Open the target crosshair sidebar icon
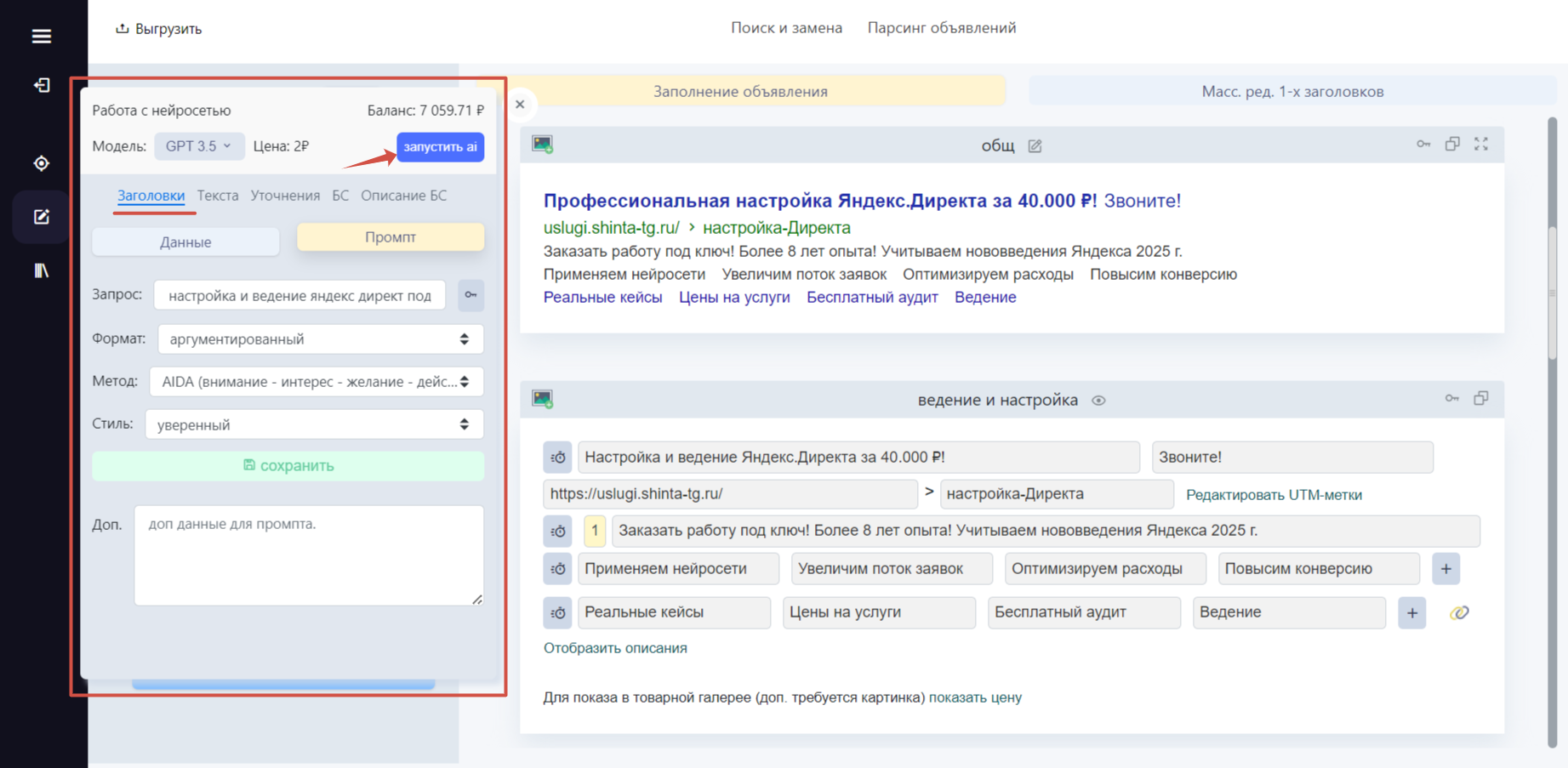This screenshot has height=768, width=1568. [41, 163]
